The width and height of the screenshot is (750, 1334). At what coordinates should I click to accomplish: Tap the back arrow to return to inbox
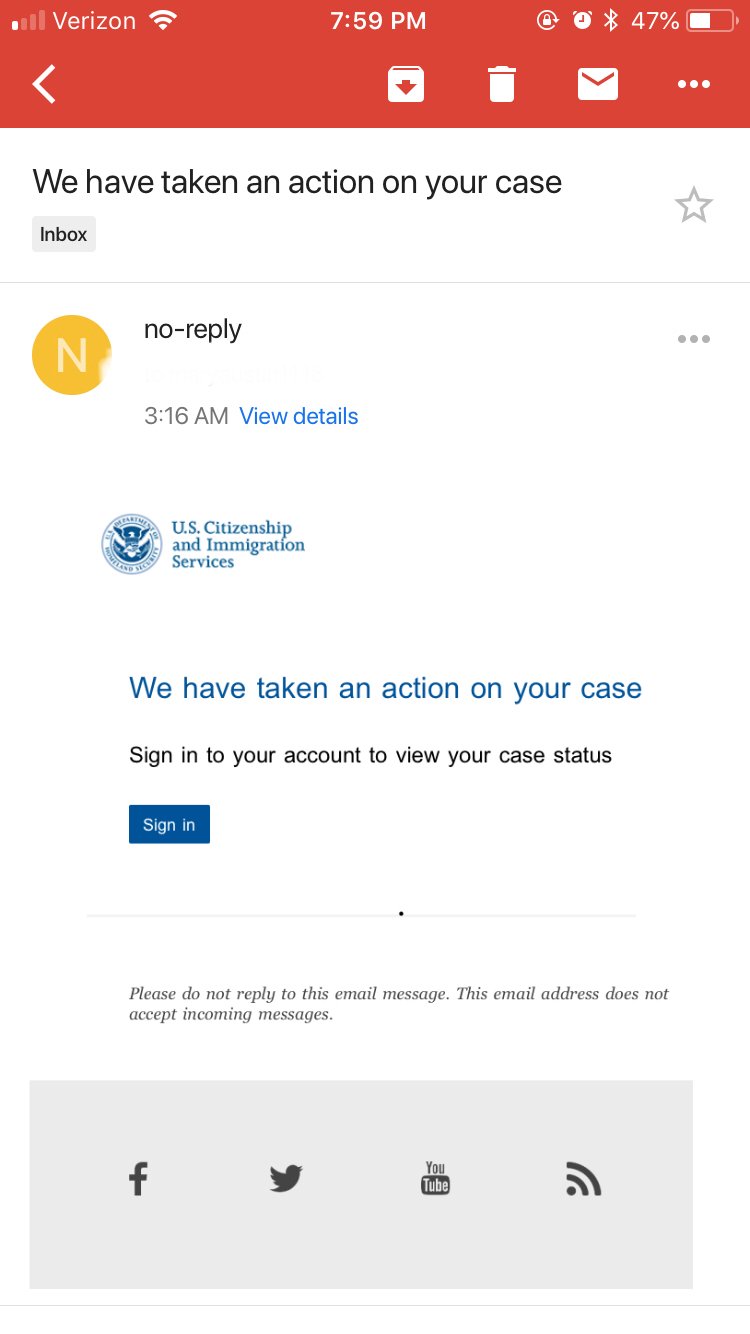pyautogui.click(x=45, y=84)
